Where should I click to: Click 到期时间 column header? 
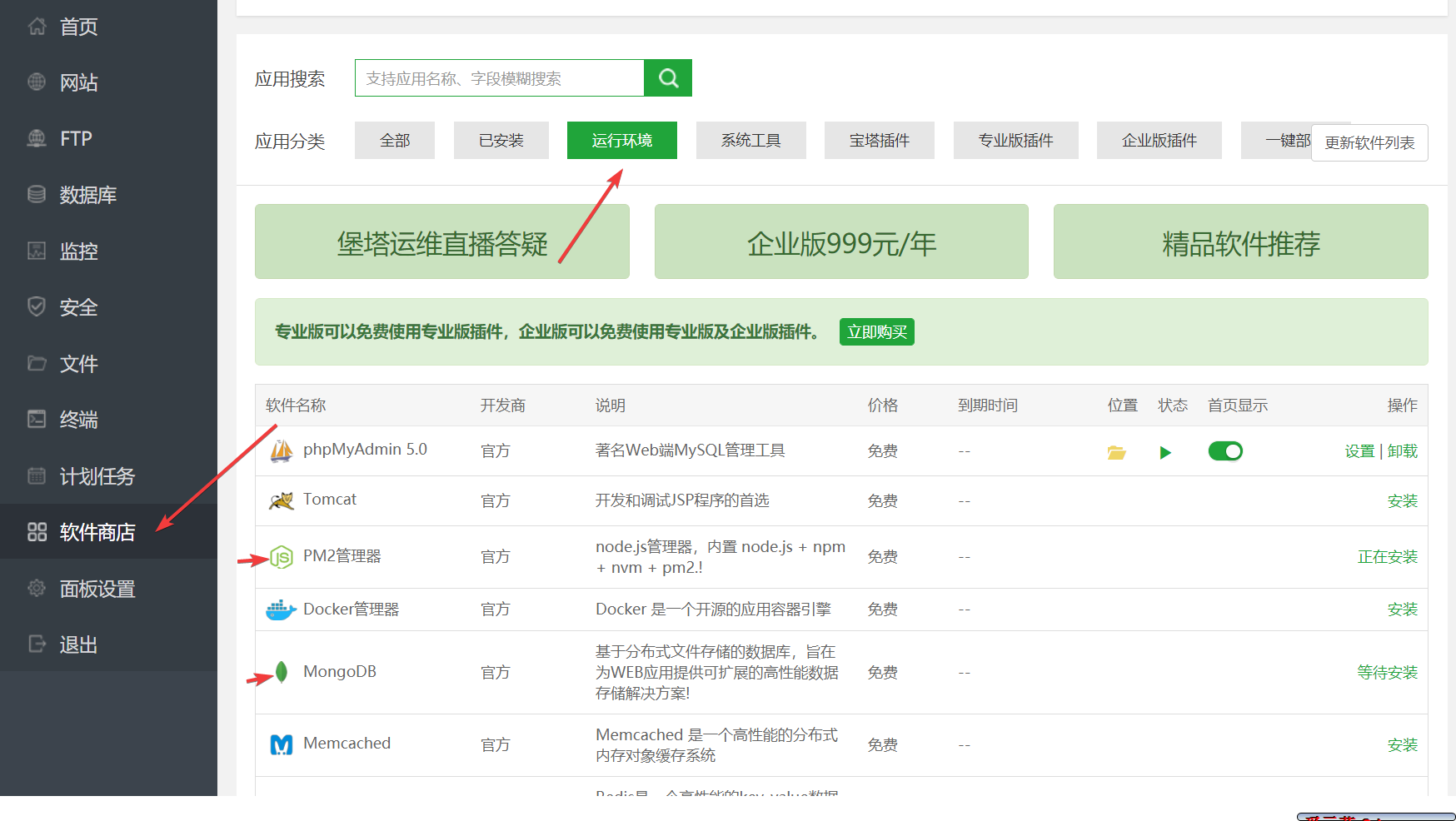[x=988, y=406]
